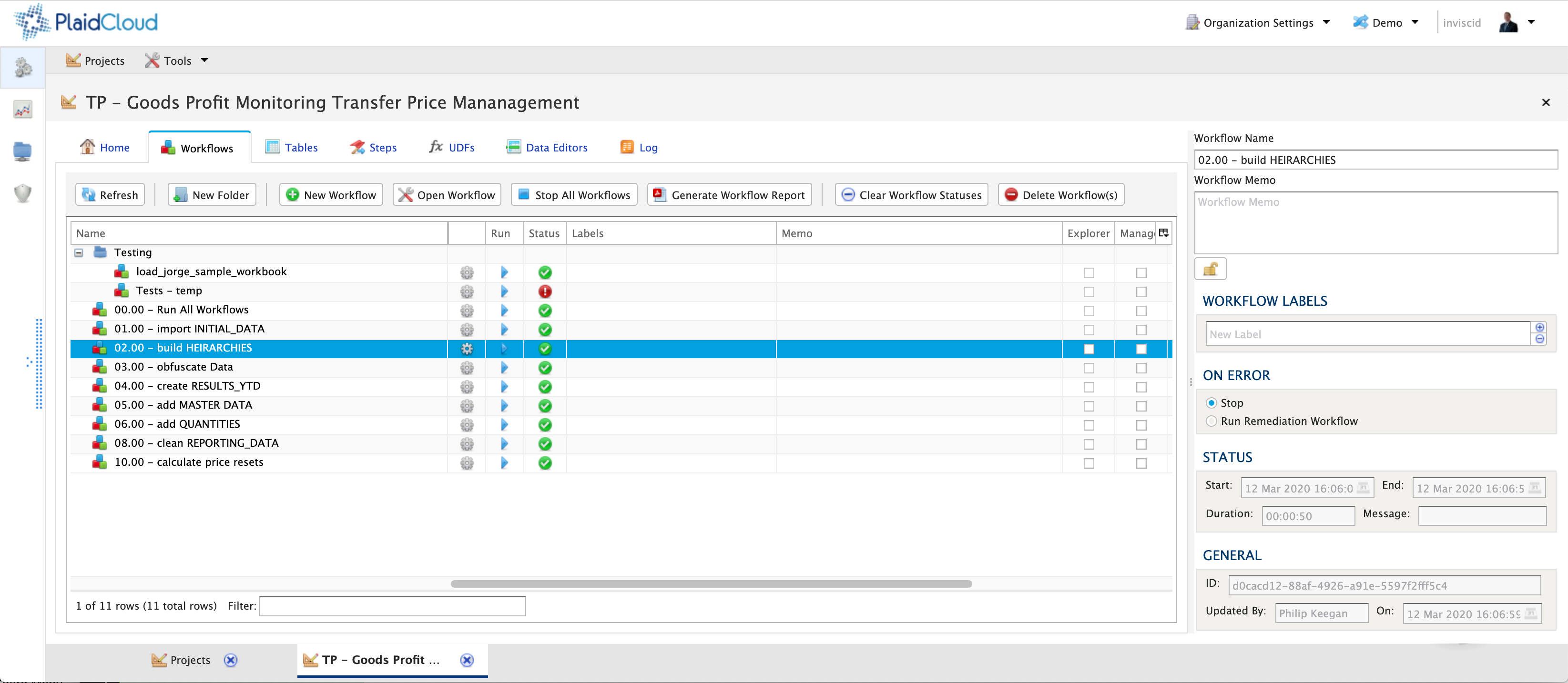Check Explorer box for load_jorge_sample_workbook
The width and height of the screenshot is (1568, 683).
click(1089, 272)
